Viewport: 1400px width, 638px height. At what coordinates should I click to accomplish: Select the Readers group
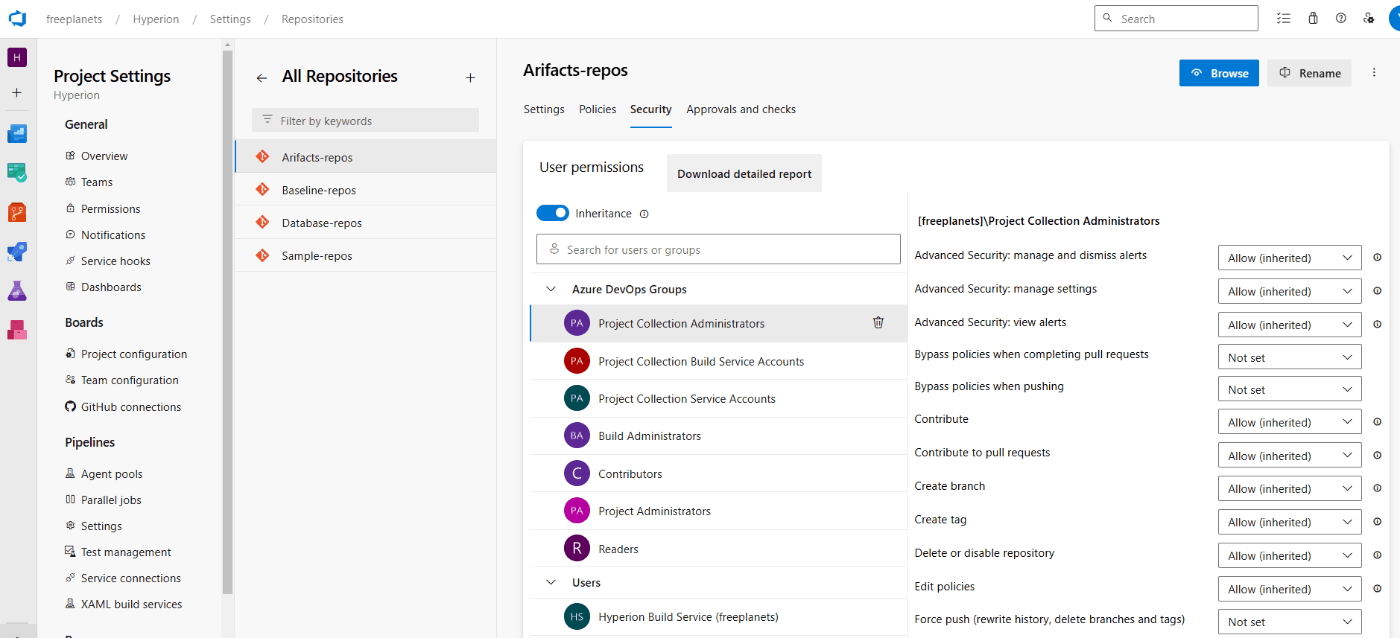click(x=718, y=548)
